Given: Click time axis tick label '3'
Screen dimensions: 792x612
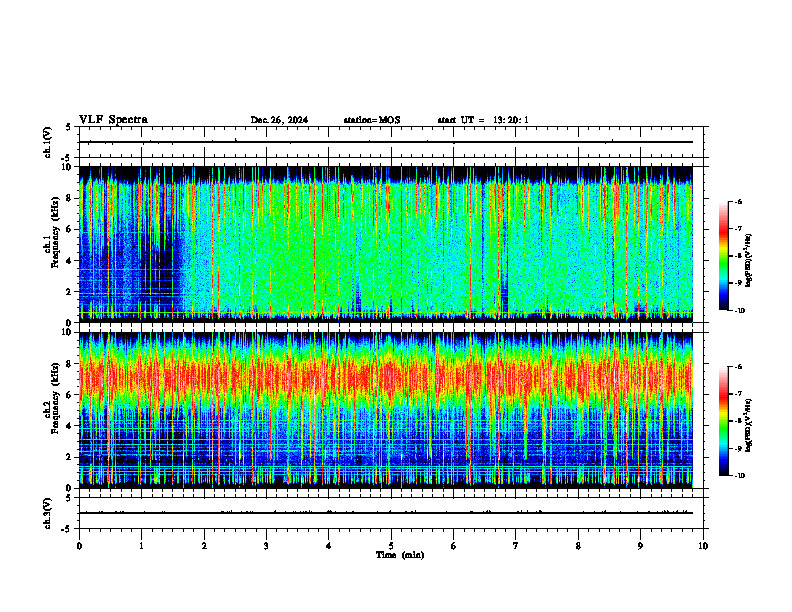Looking at the screenshot, I should (266, 546).
